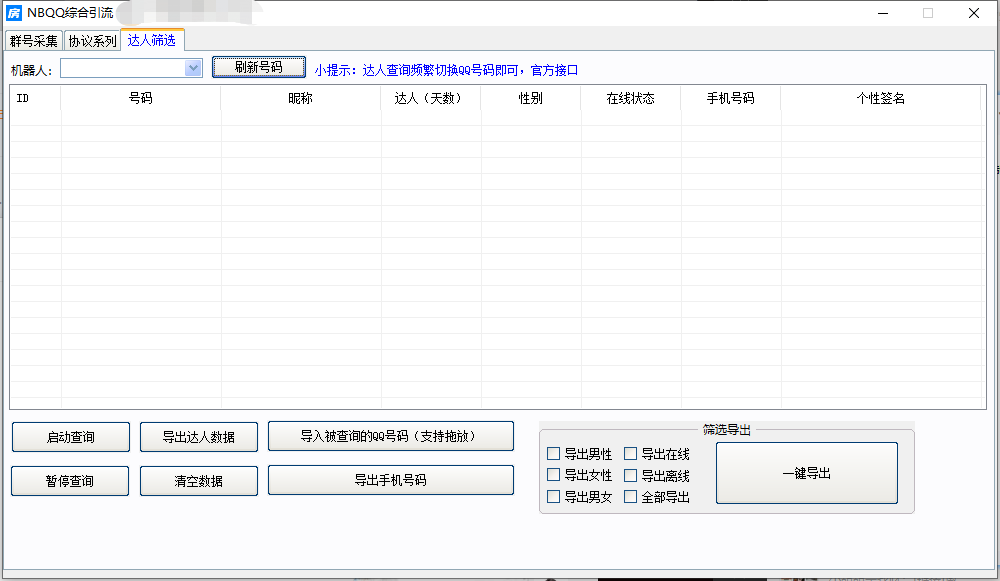The image size is (1000, 581).
Task: Click the NBQQ app icon in title bar
Action: pyautogui.click(x=14, y=13)
